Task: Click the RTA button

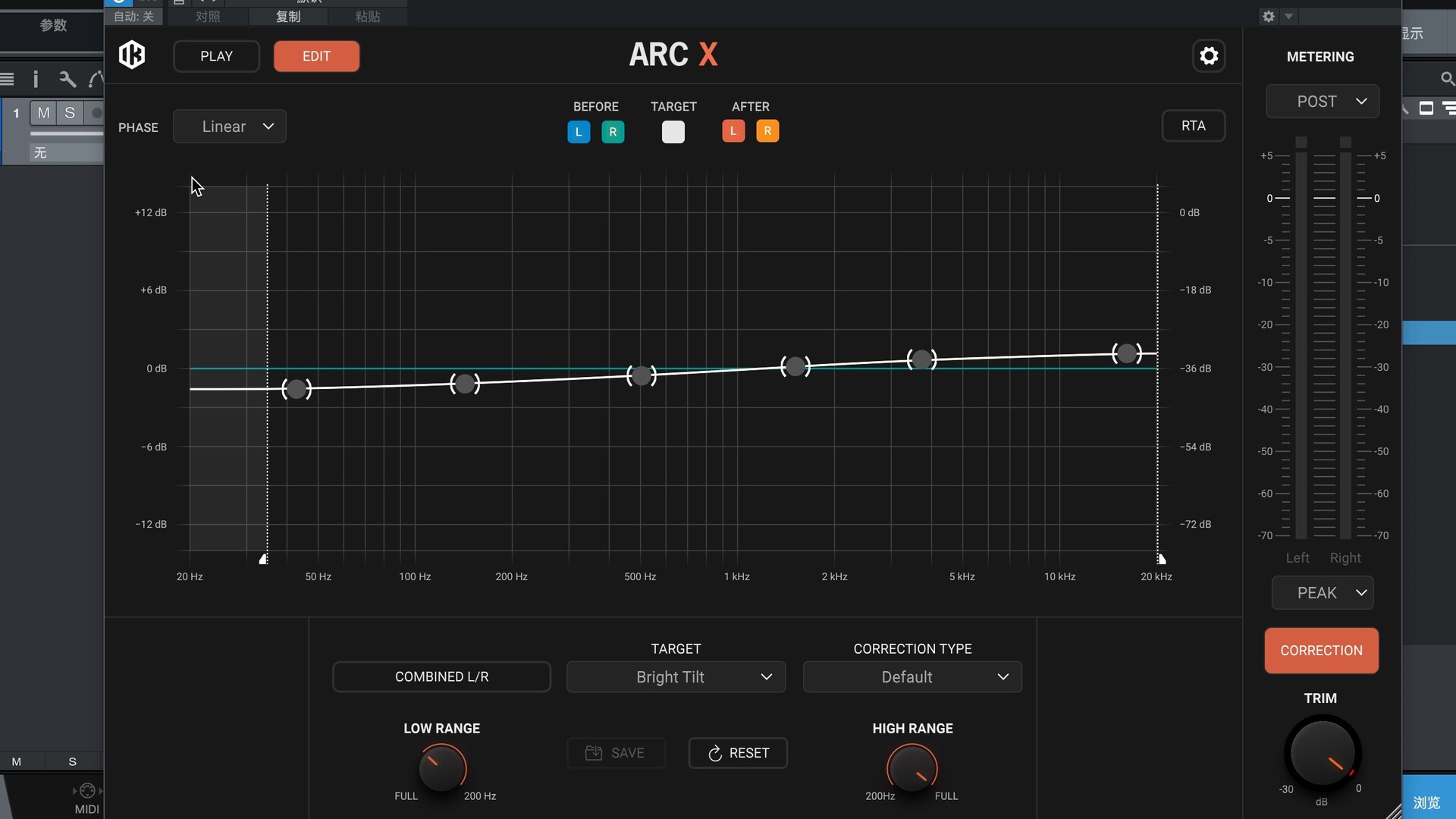Action: pos(1193,126)
